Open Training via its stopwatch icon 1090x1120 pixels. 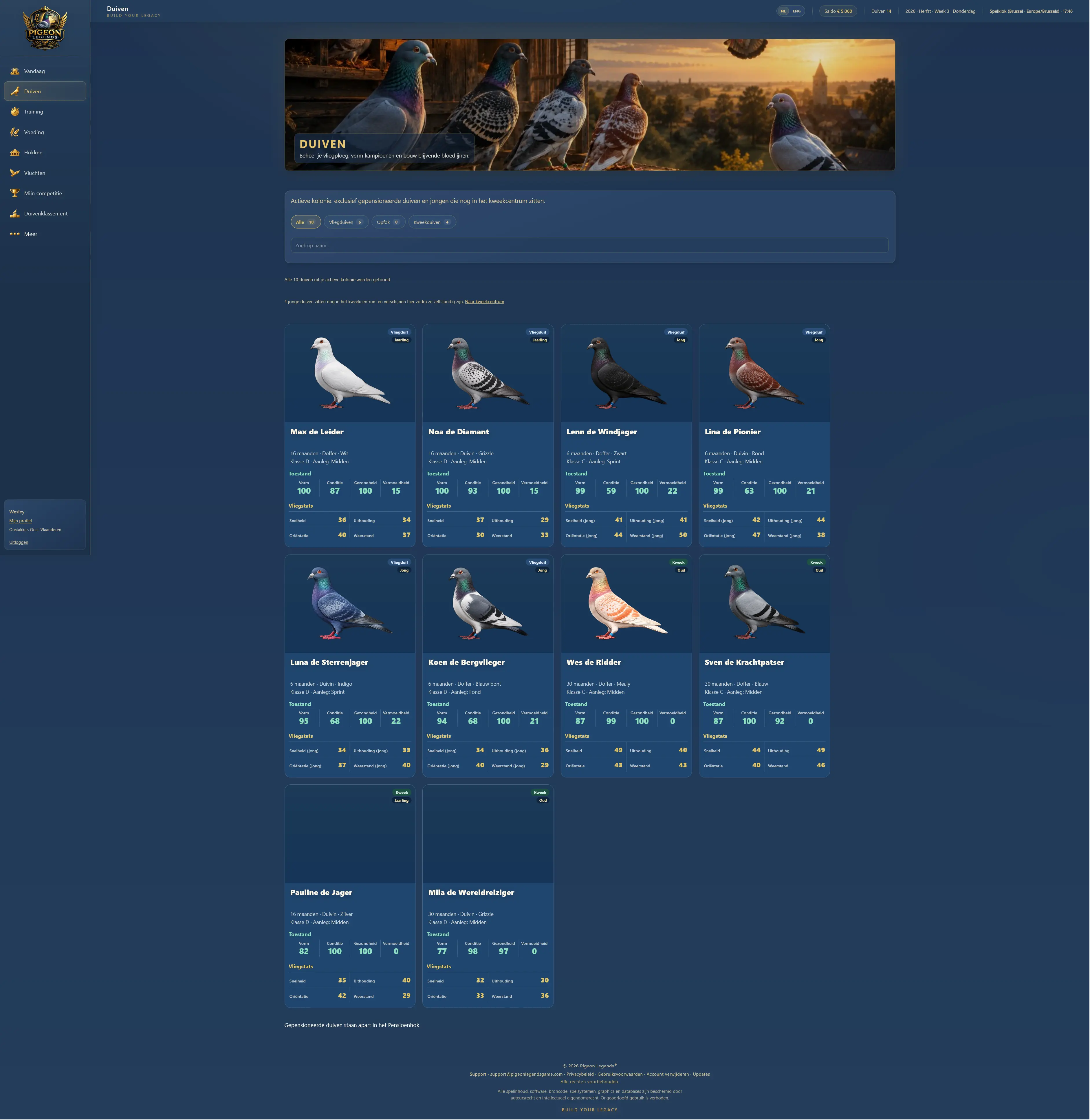click(15, 112)
